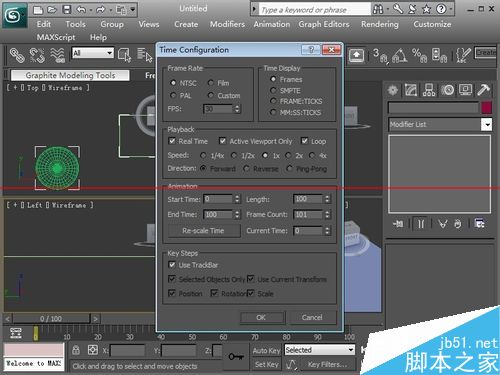
Task: Click the Auto Key button
Action: (266, 350)
